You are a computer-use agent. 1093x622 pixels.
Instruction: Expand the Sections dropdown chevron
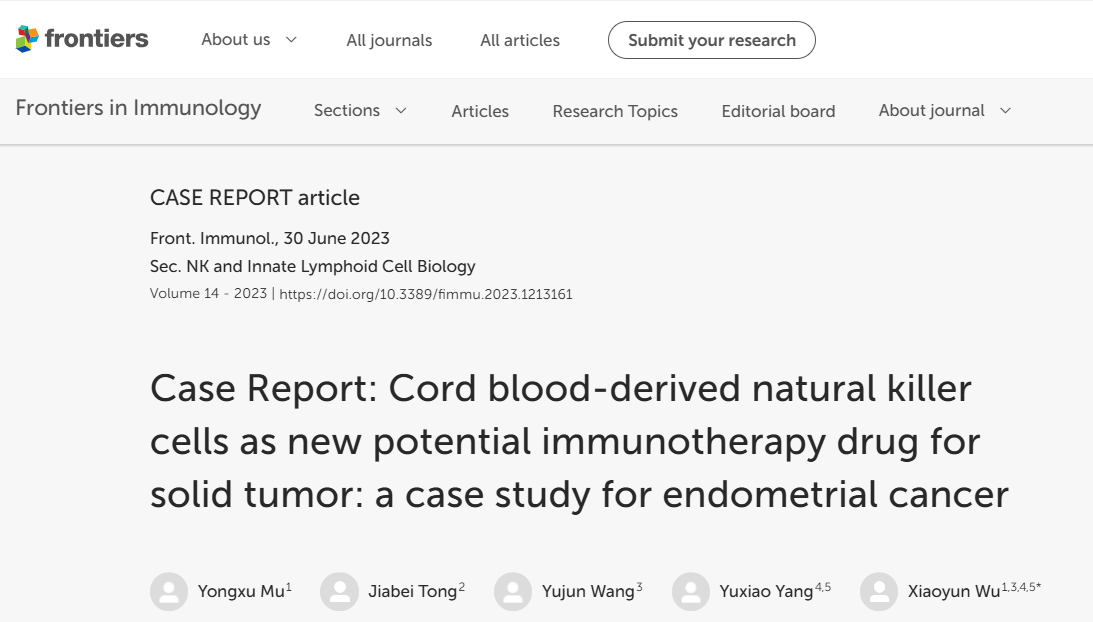pyautogui.click(x=401, y=111)
